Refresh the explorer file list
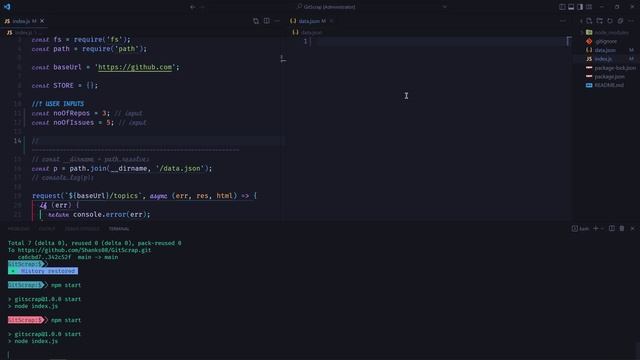The width and height of the screenshot is (640, 360). click(x=610, y=21)
